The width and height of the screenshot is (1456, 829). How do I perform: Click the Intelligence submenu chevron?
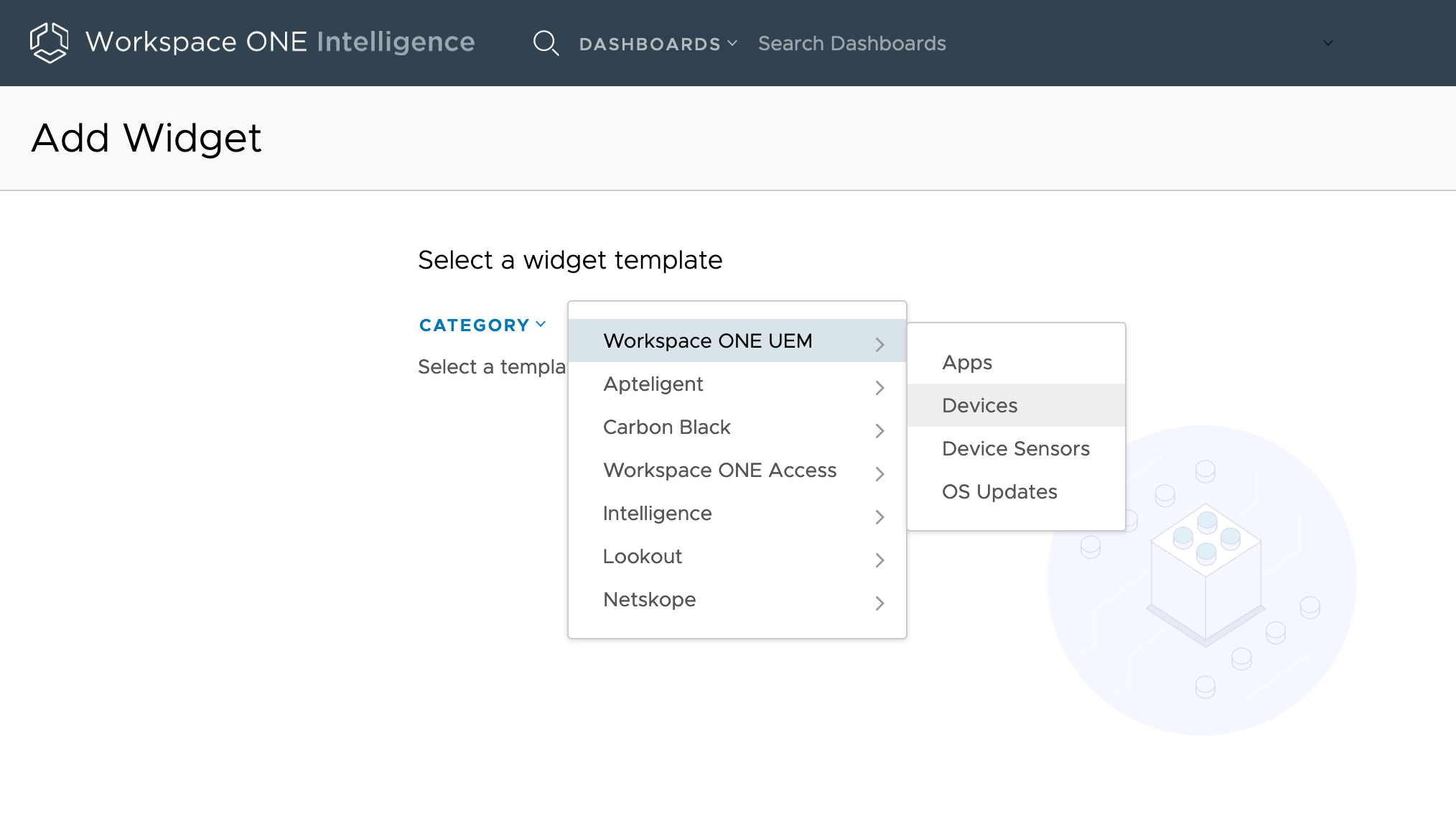coord(879,517)
